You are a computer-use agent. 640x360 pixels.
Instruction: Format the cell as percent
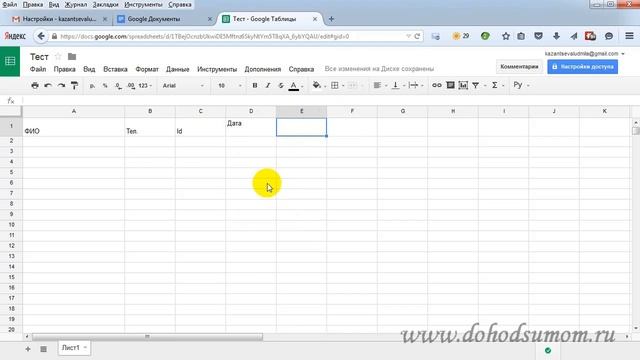[105, 86]
